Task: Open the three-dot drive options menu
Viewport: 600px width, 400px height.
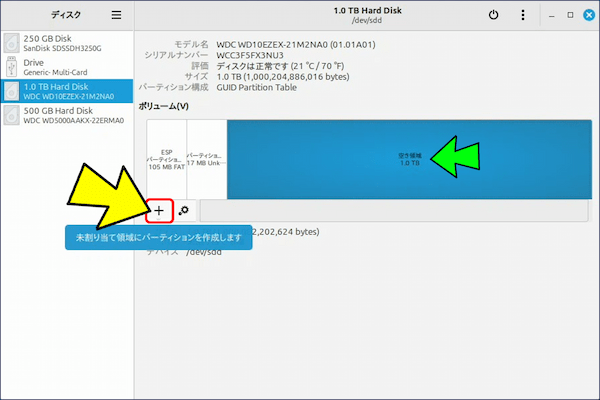Action: [523, 15]
